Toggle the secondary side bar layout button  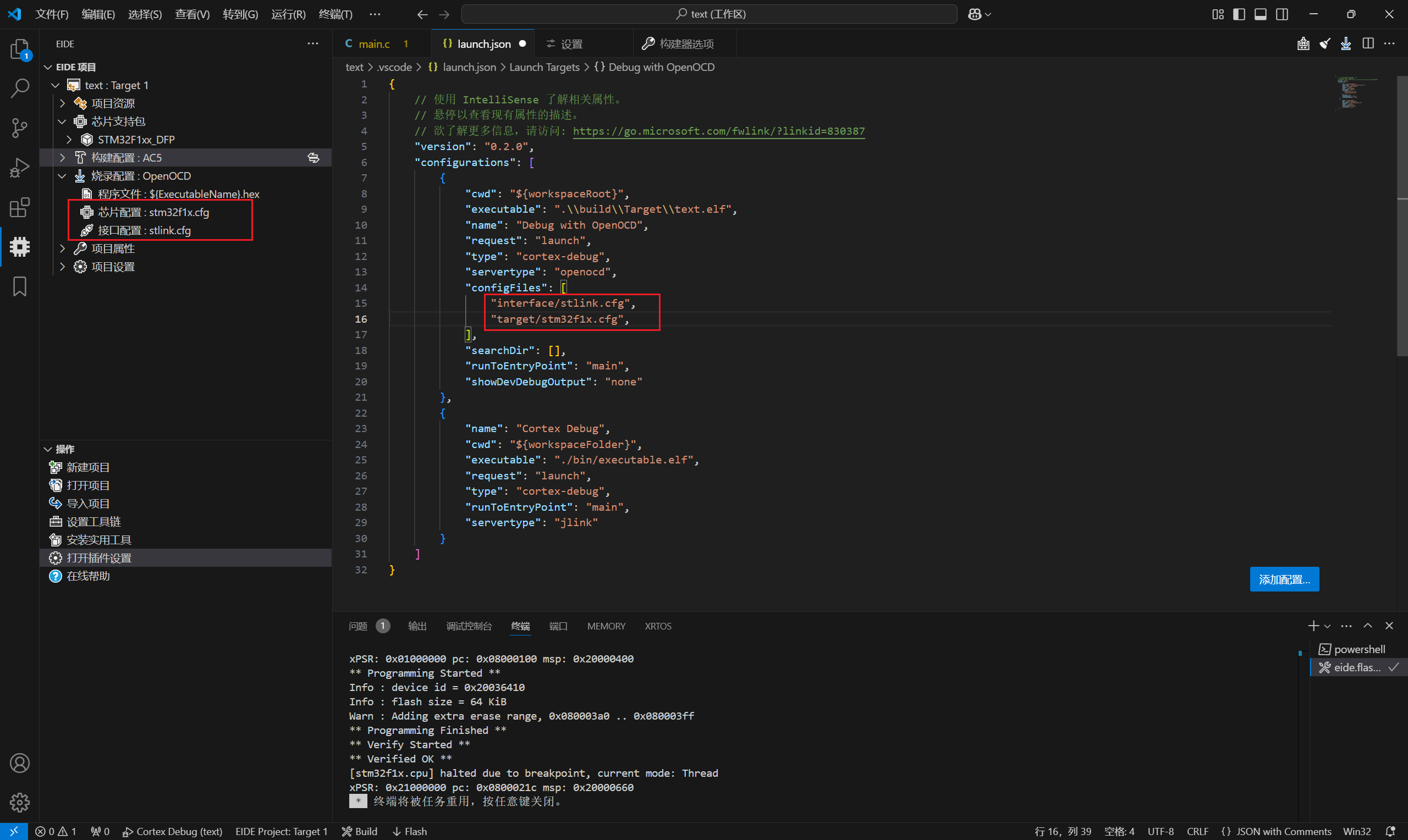tap(1281, 14)
